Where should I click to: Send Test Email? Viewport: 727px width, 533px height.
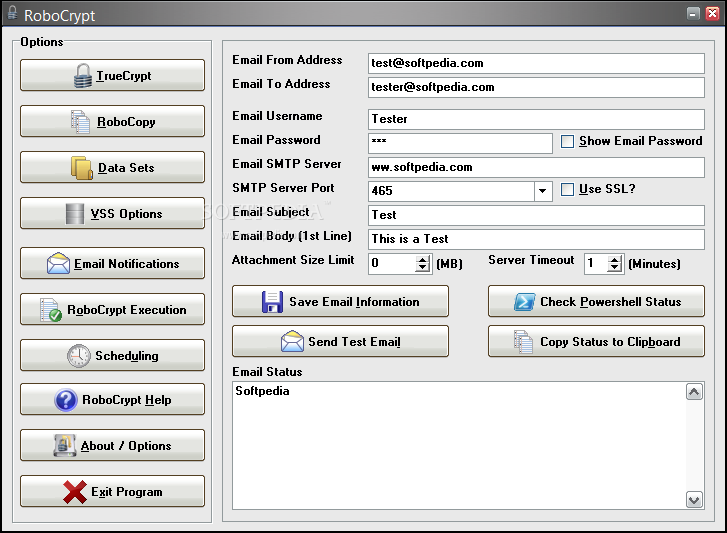(340, 341)
